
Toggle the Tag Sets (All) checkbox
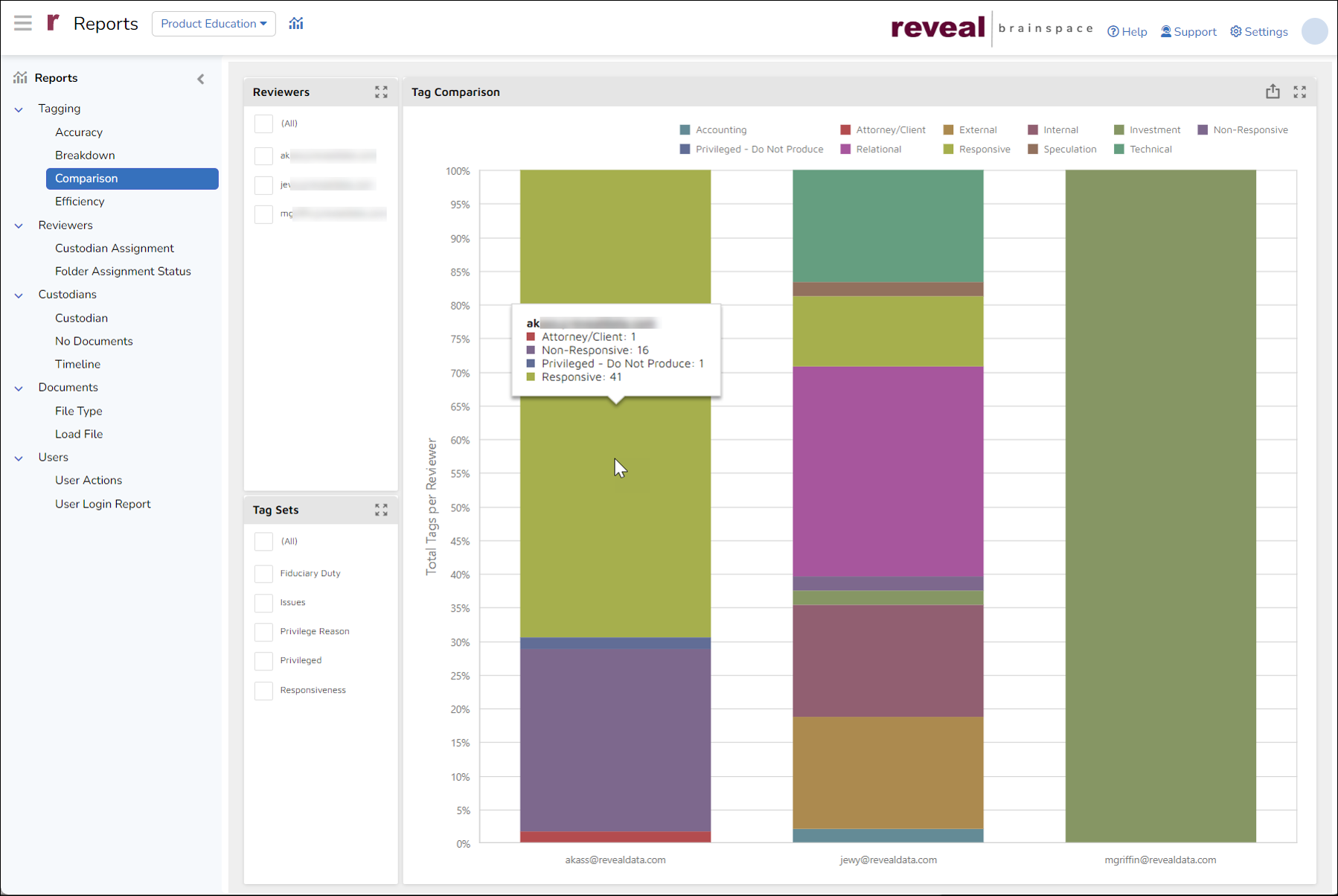pos(263,541)
